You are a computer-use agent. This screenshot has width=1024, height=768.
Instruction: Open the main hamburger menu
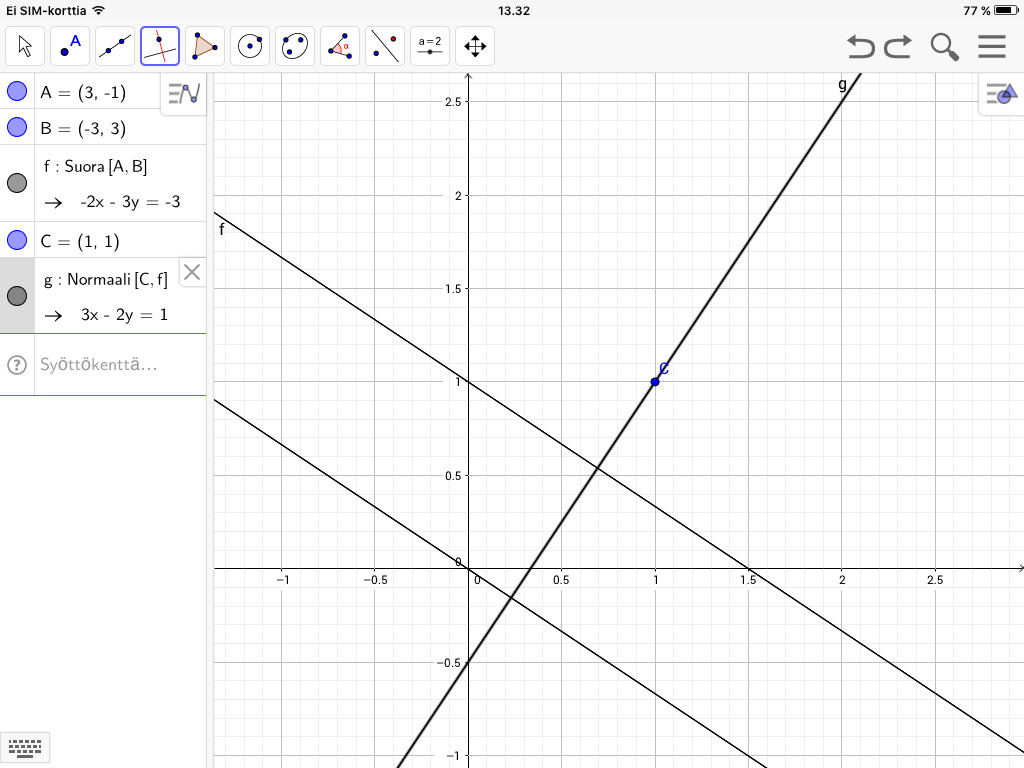coord(991,46)
